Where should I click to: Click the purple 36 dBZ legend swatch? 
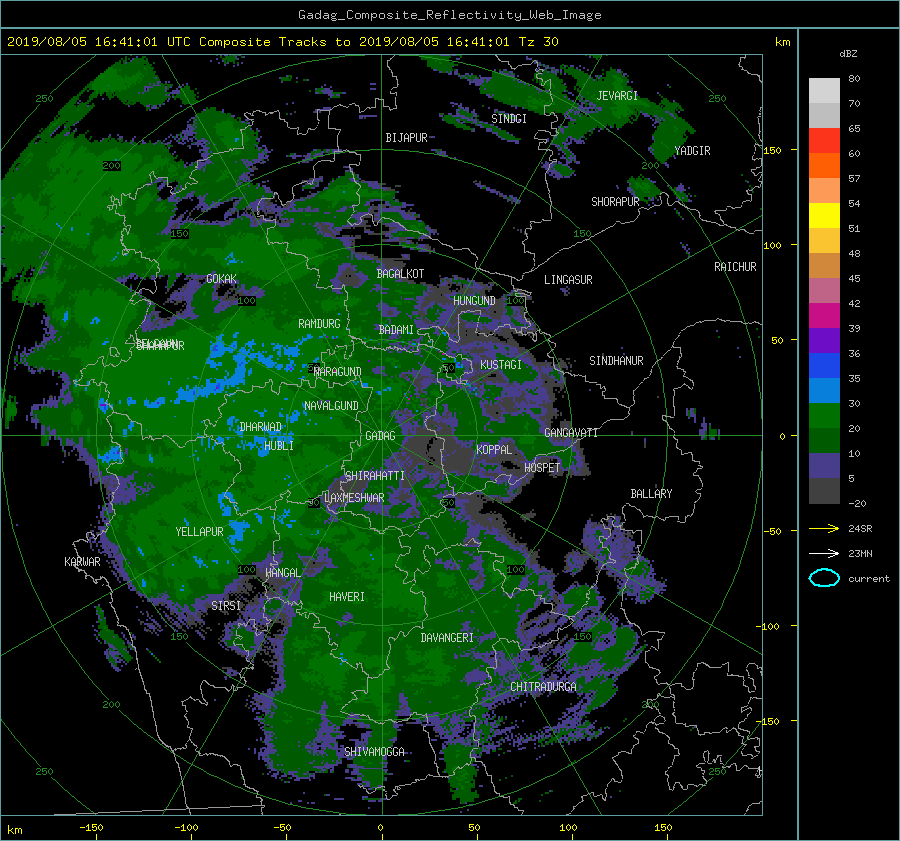pos(824,341)
